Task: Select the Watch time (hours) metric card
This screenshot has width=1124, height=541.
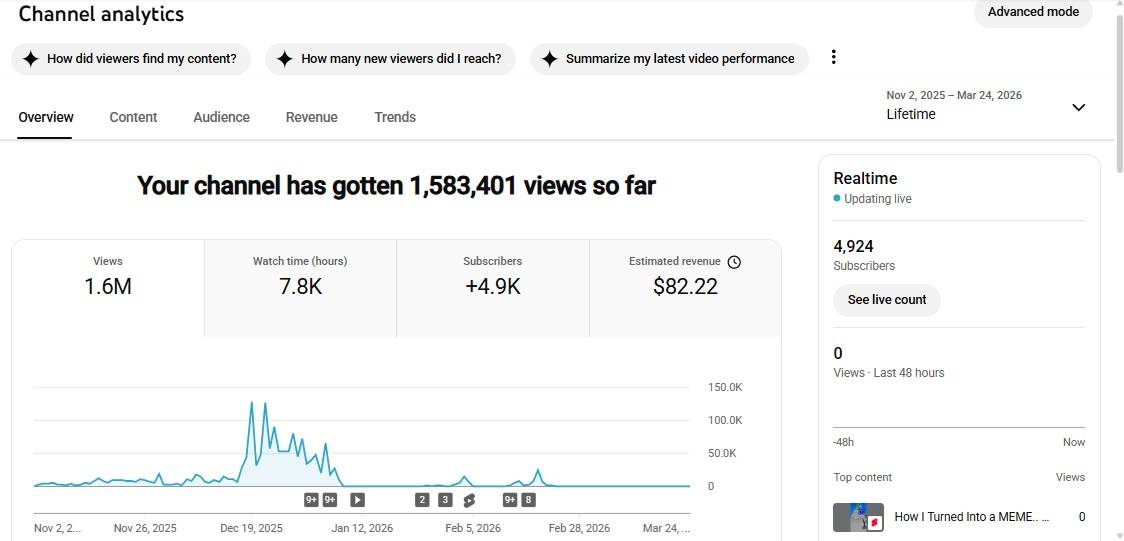Action: (x=300, y=288)
